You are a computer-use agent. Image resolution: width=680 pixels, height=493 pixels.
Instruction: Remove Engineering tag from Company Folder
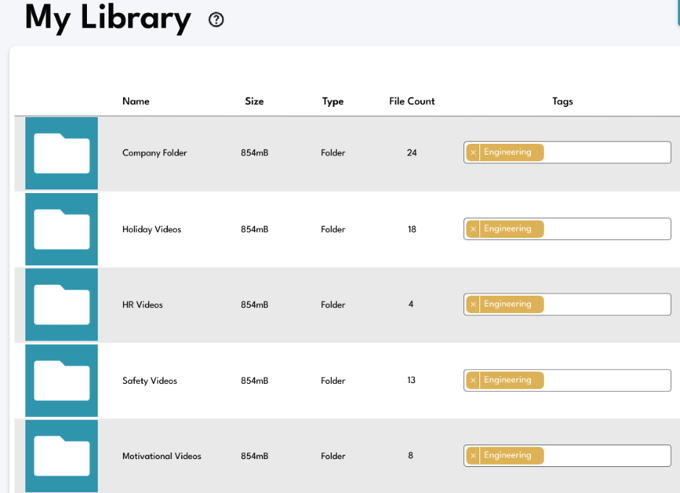pyautogui.click(x=473, y=153)
